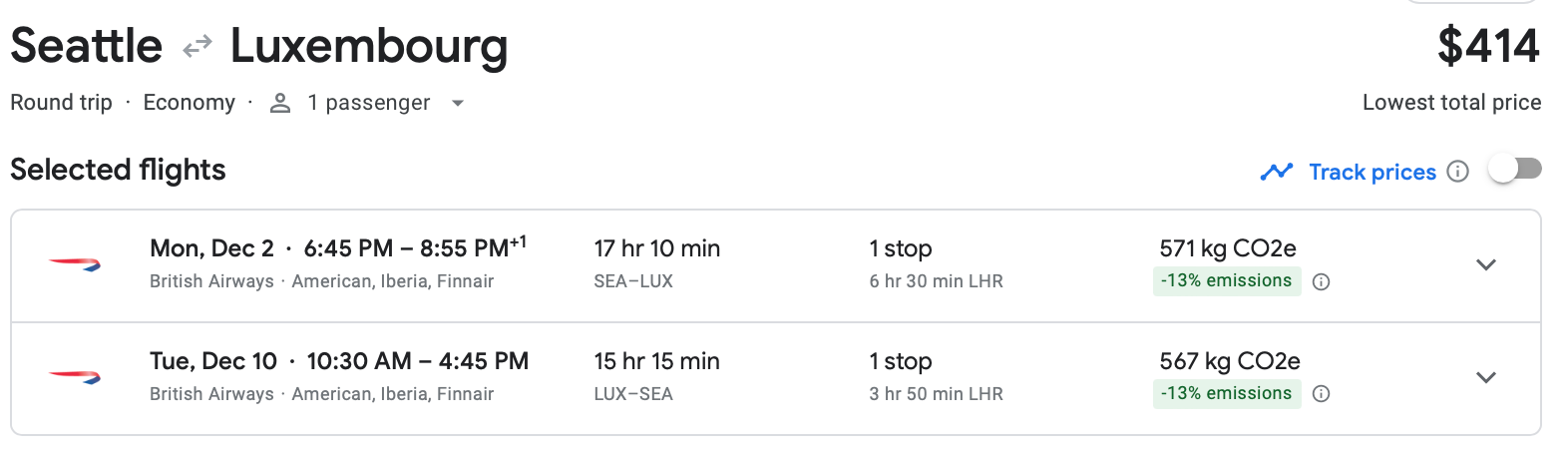Enable the Track prices toggle switch
Image resolution: width=1568 pixels, height=449 pixels.
(x=1514, y=170)
